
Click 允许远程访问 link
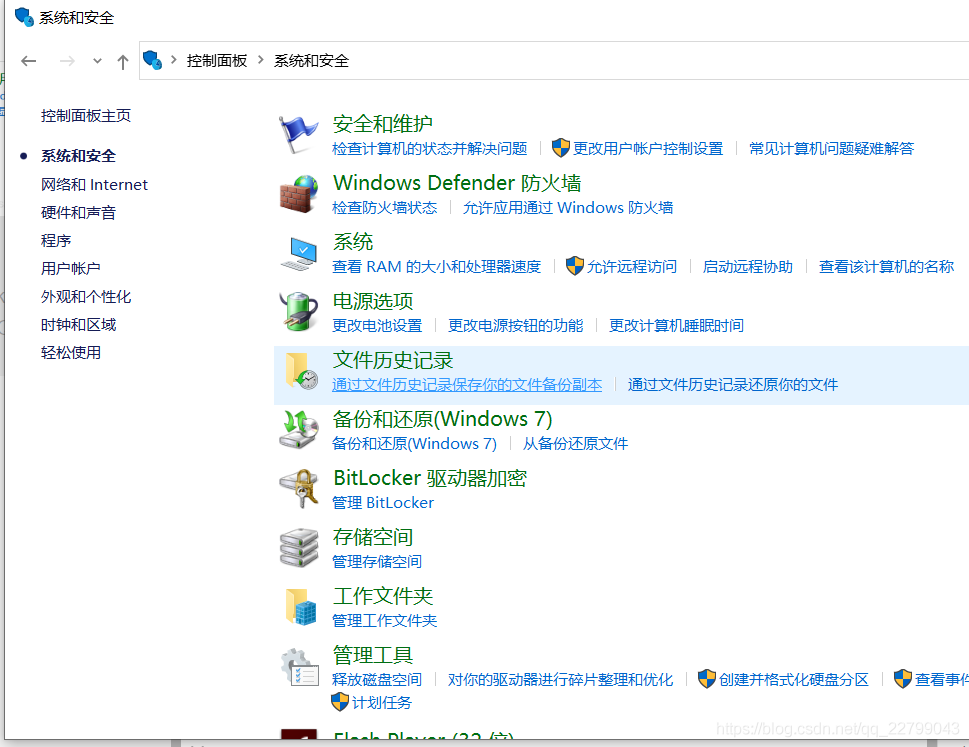[632, 266]
